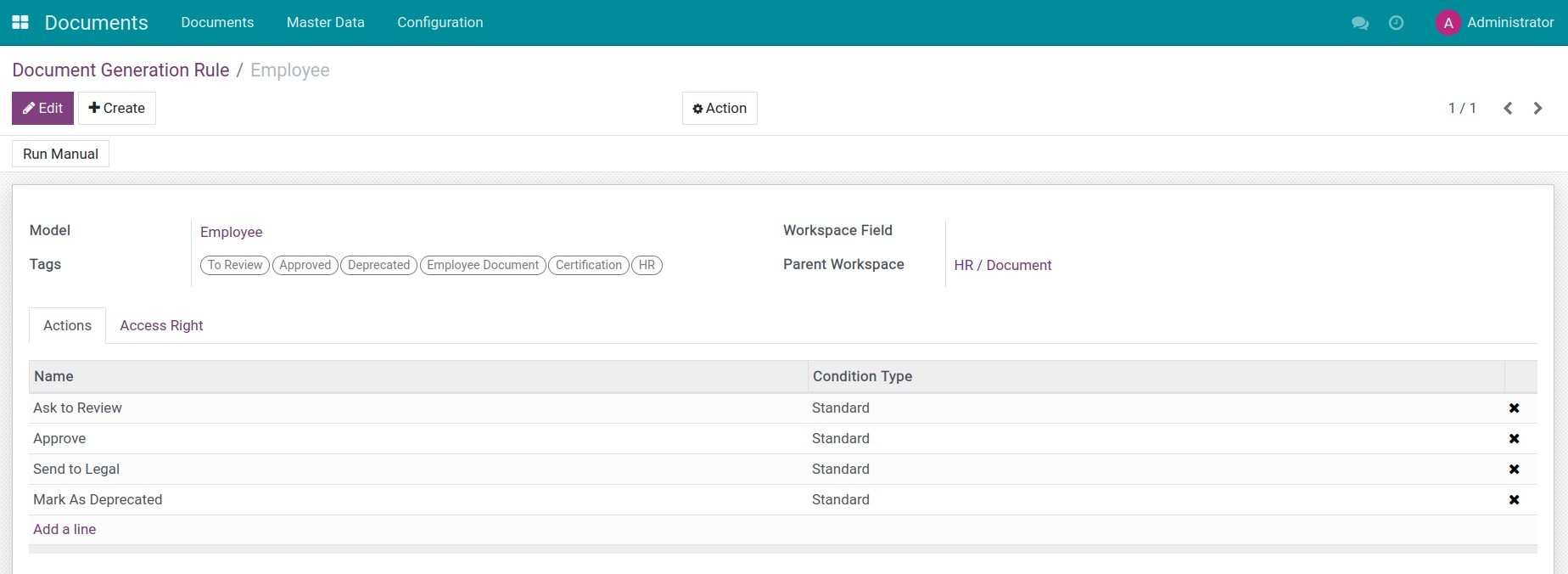Open the conversations chat icon

point(1359,23)
